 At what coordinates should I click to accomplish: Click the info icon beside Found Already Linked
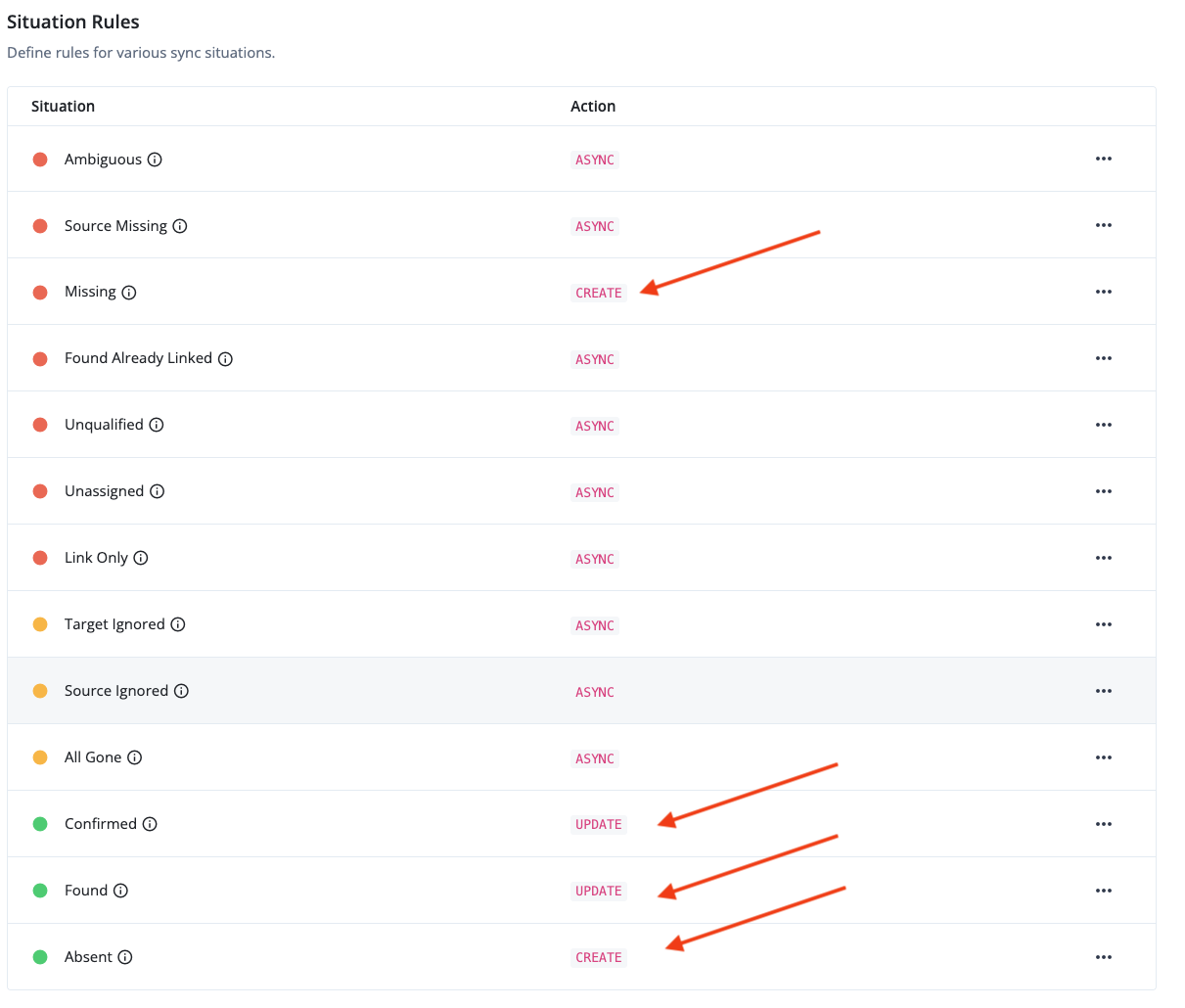[225, 359]
